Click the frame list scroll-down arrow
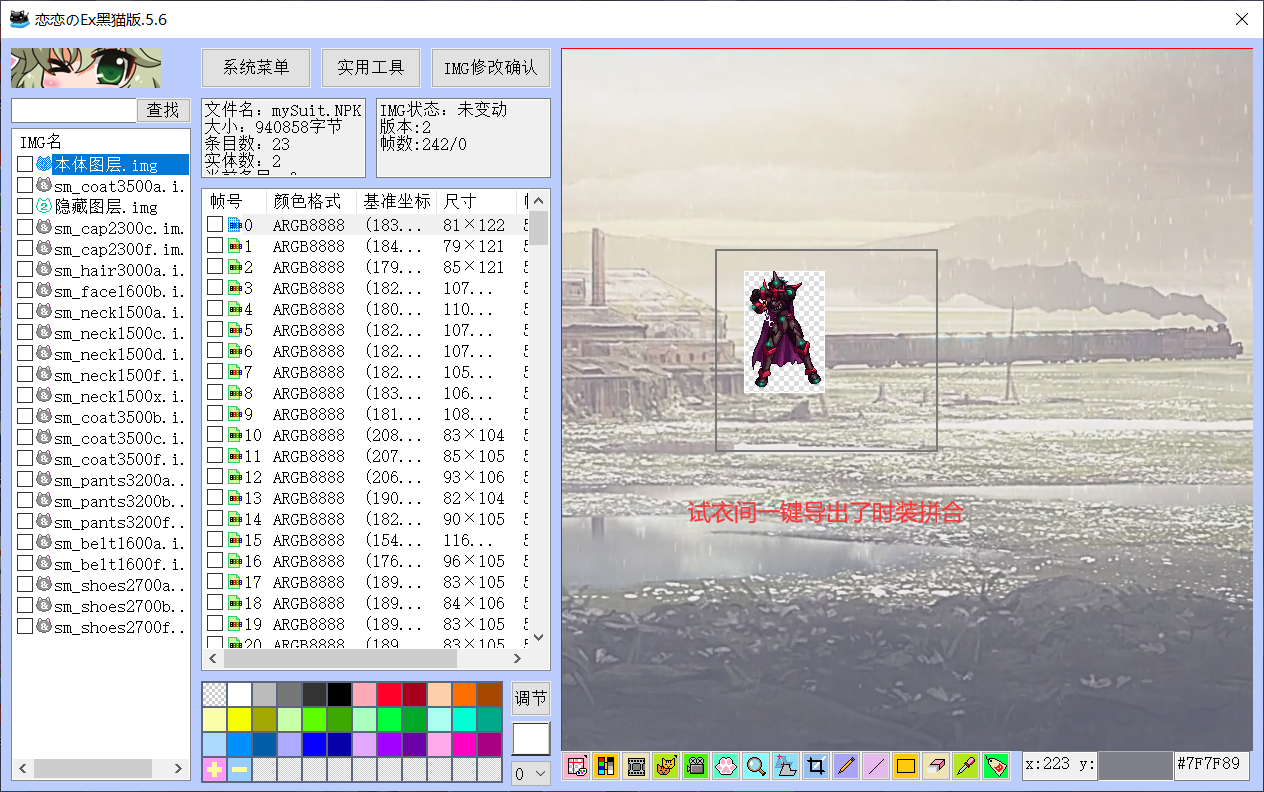Viewport: 1264px width, 792px height. click(x=538, y=637)
